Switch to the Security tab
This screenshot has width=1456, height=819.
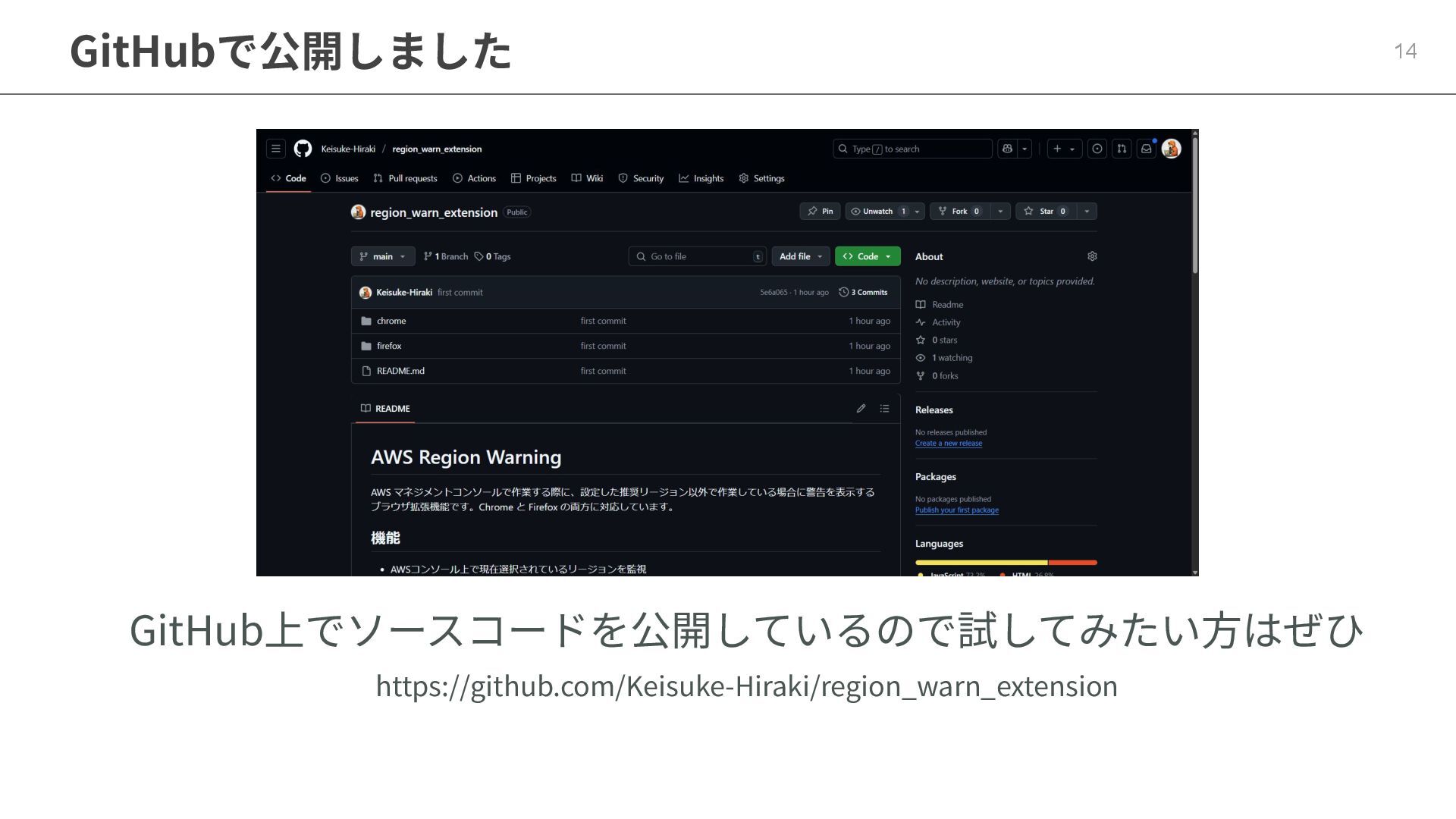(641, 178)
